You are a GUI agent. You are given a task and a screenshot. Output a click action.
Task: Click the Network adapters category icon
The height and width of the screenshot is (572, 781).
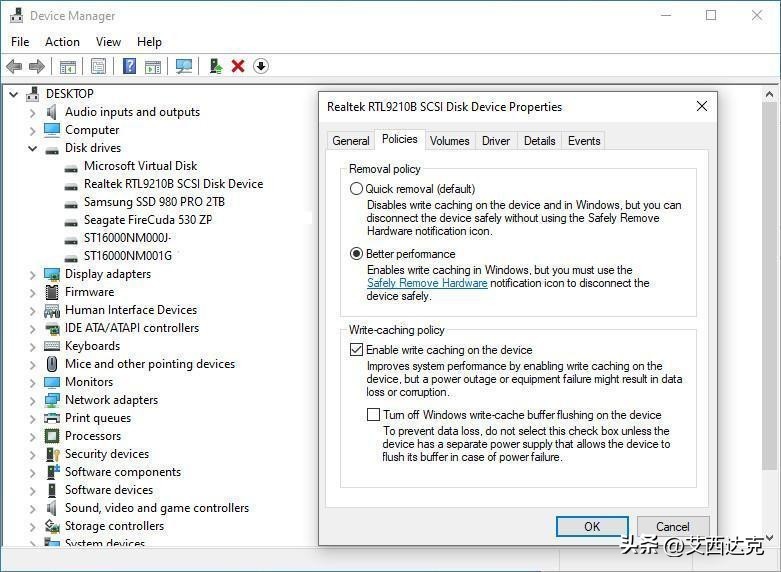52,400
